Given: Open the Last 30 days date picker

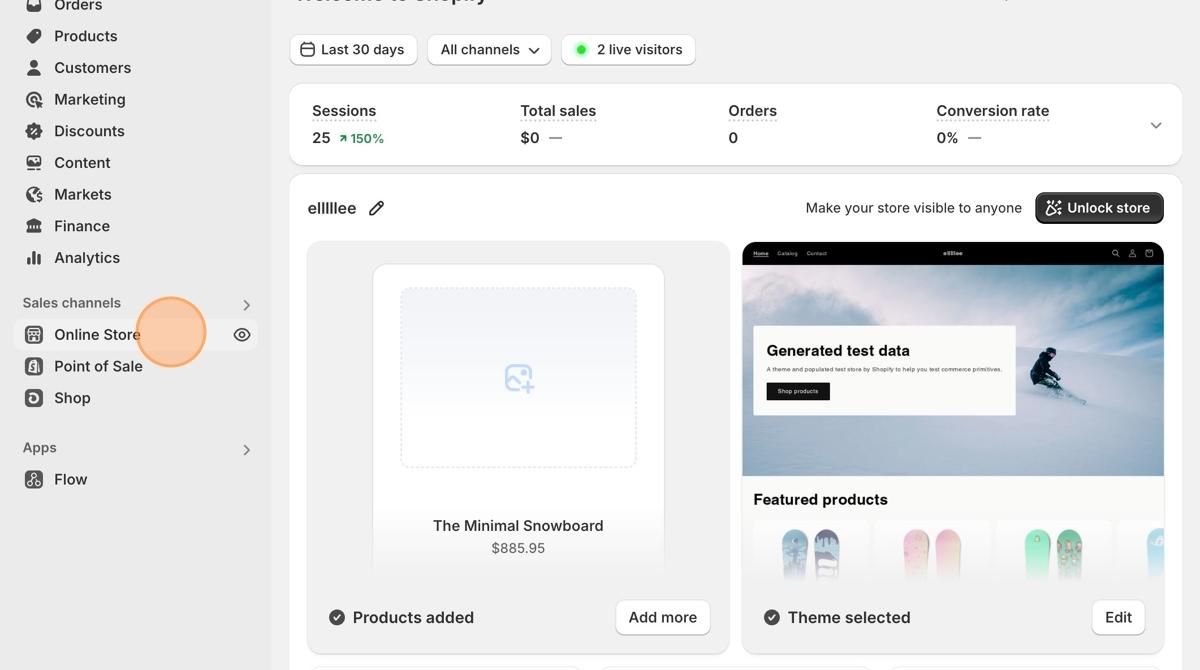Looking at the screenshot, I should (353, 50).
